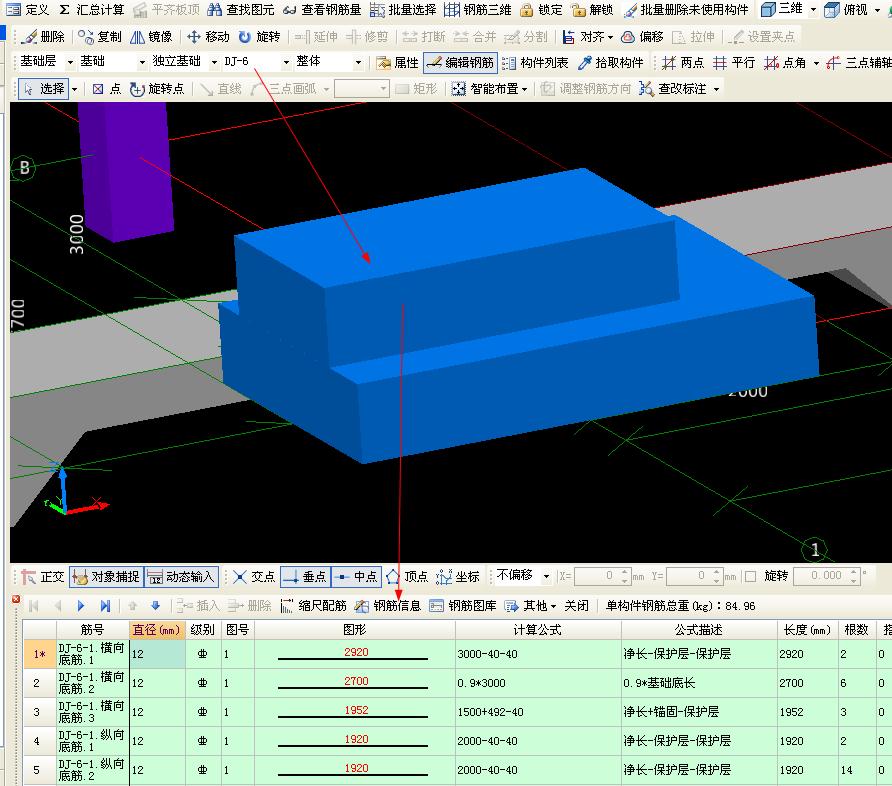The height and width of the screenshot is (786, 892).
Task: Click 批量删除未使用构件
Action: coord(685,10)
